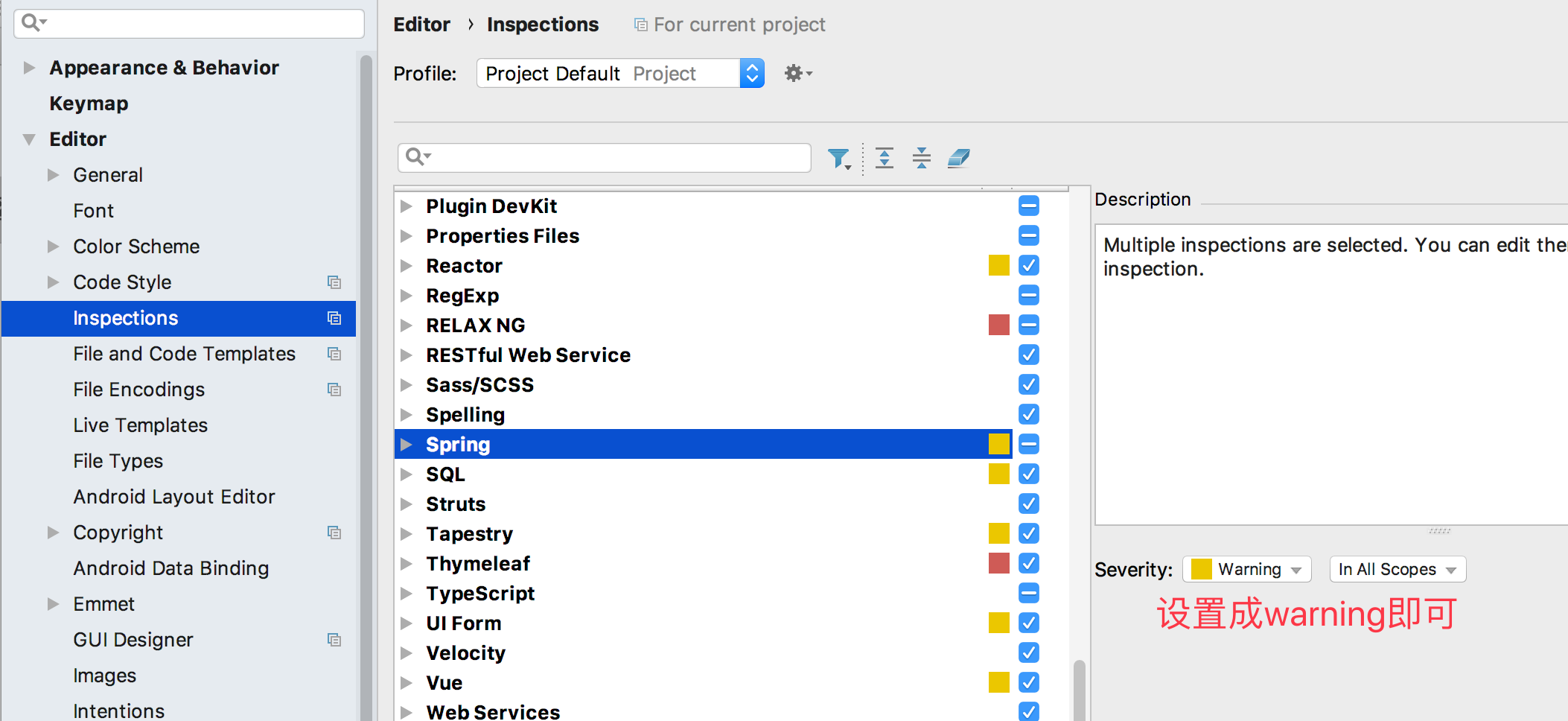
Task: Click the red severity swatch for Thymeleaf
Action: tap(999, 563)
